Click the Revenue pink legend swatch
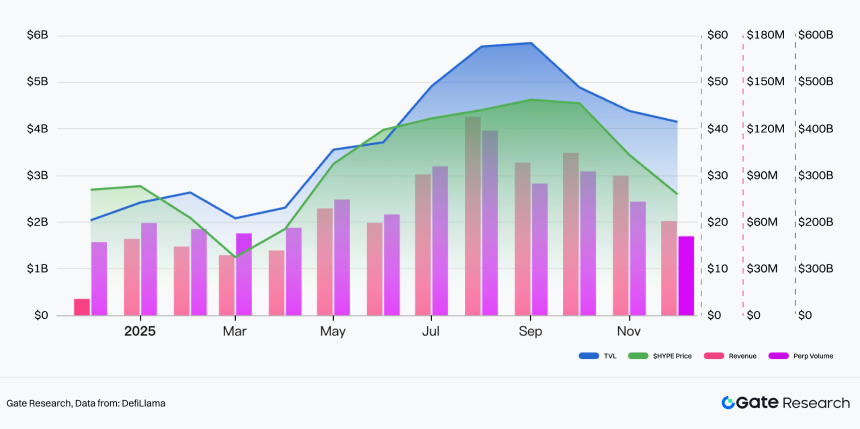 click(712, 356)
